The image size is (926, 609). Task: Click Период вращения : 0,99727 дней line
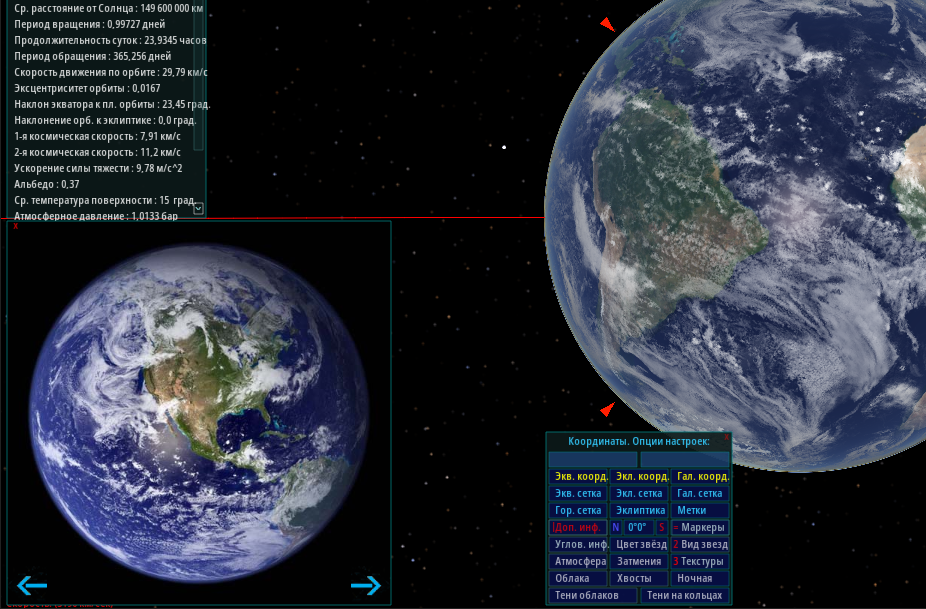coord(90,25)
